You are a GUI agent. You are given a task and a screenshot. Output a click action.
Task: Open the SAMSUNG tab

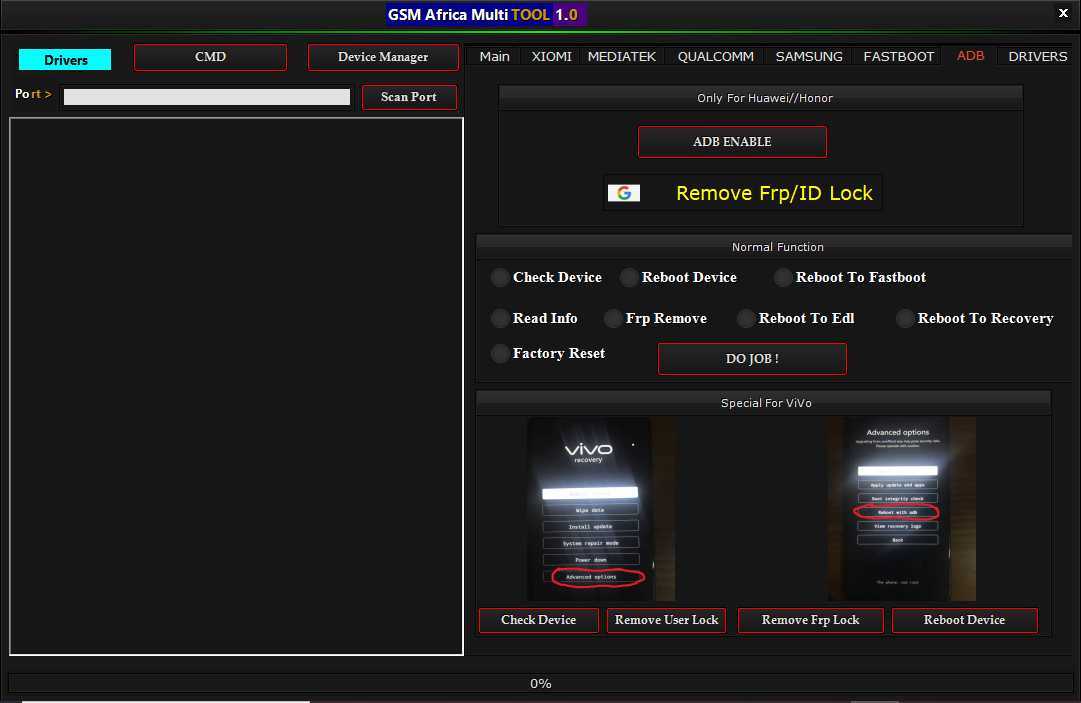click(x=808, y=57)
